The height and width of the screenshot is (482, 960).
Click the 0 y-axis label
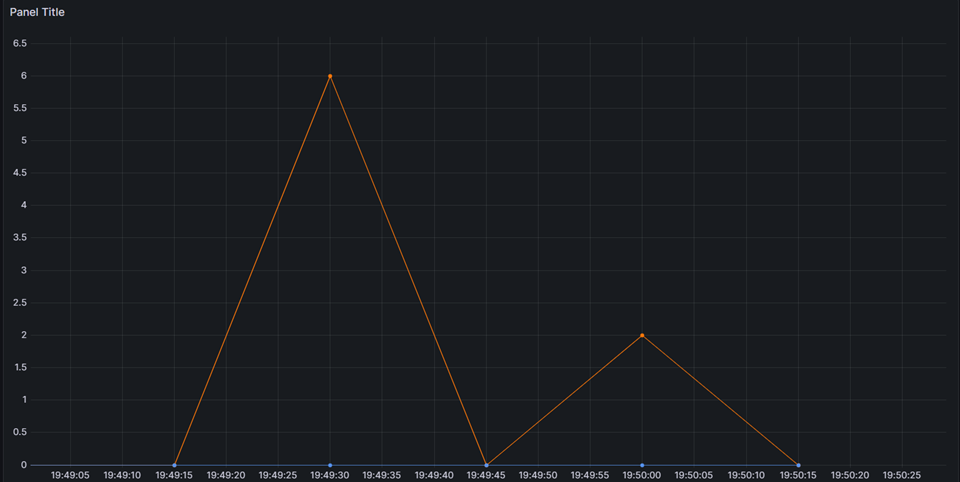(x=24, y=465)
